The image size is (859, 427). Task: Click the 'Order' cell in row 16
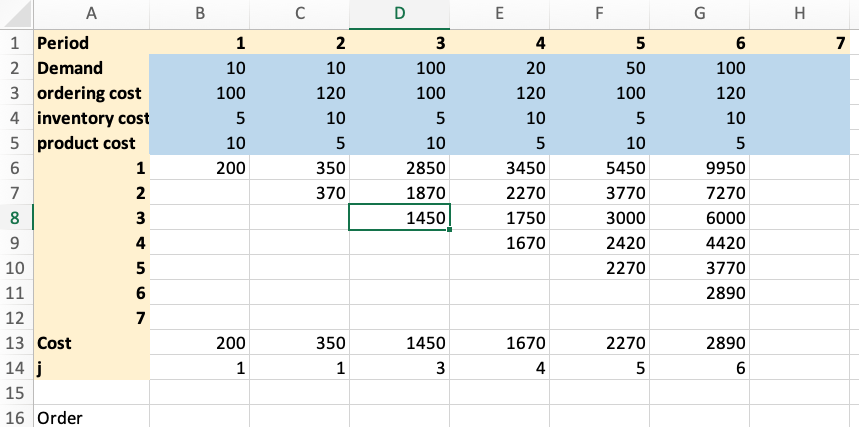(x=91, y=418)
